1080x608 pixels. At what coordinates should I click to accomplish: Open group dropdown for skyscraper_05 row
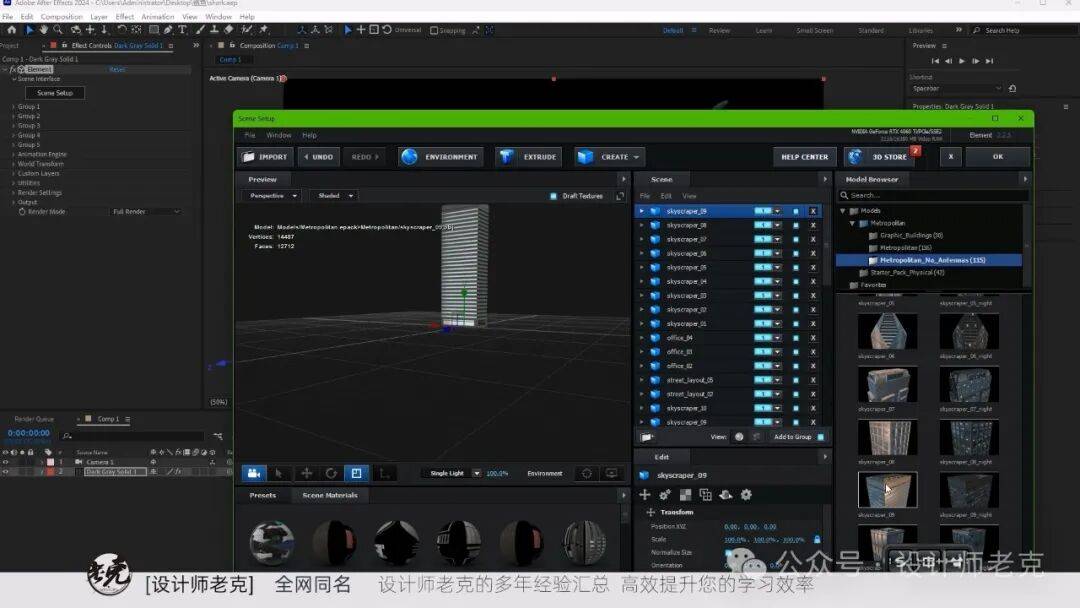click(777, 268)
